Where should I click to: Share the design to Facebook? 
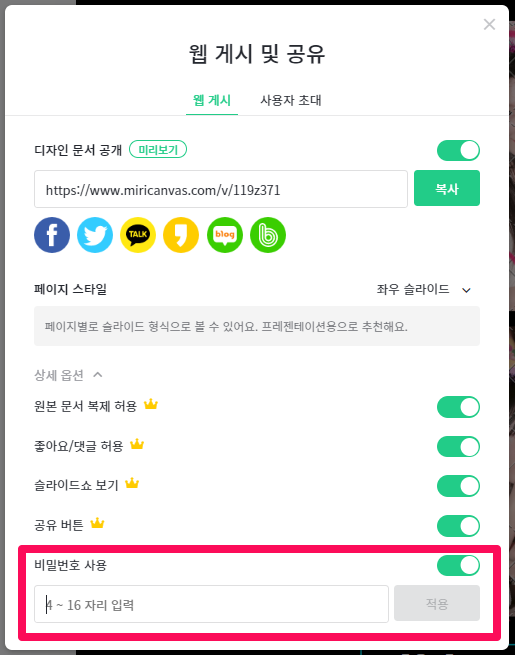pos(52,235)
